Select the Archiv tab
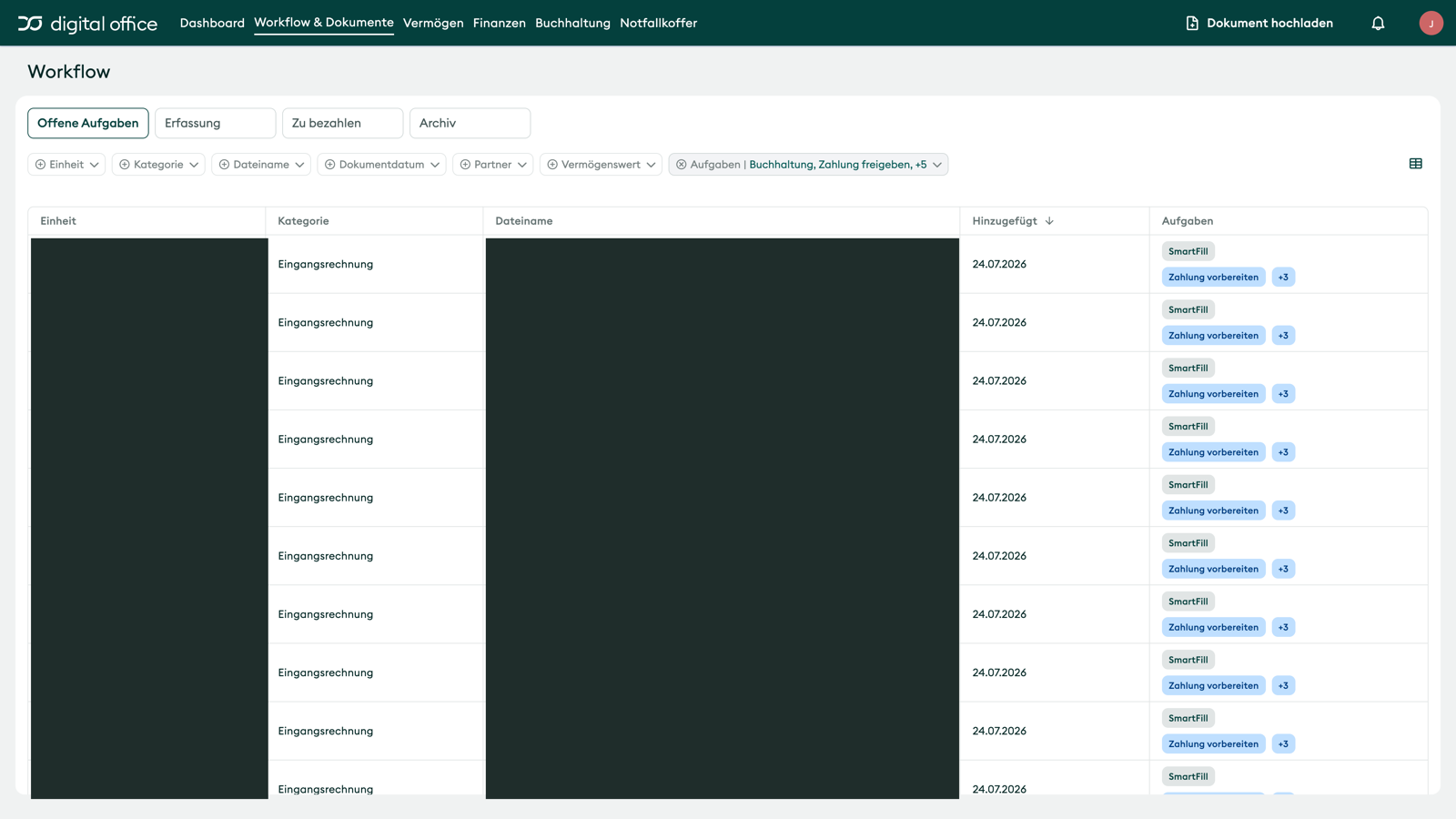Viewport: 1456px width, 819px height. pos(470,123)
